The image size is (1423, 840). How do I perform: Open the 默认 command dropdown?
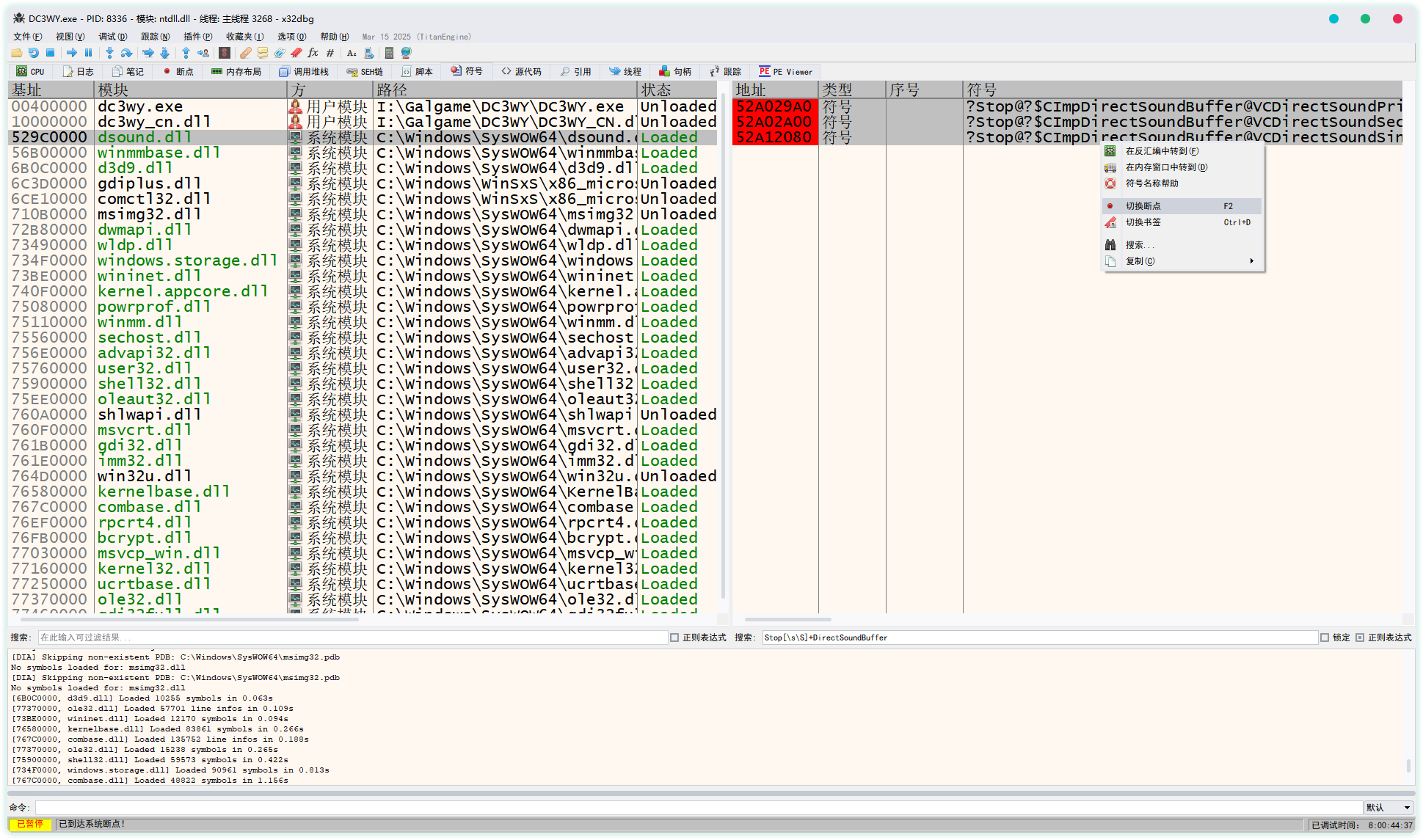1388,808
